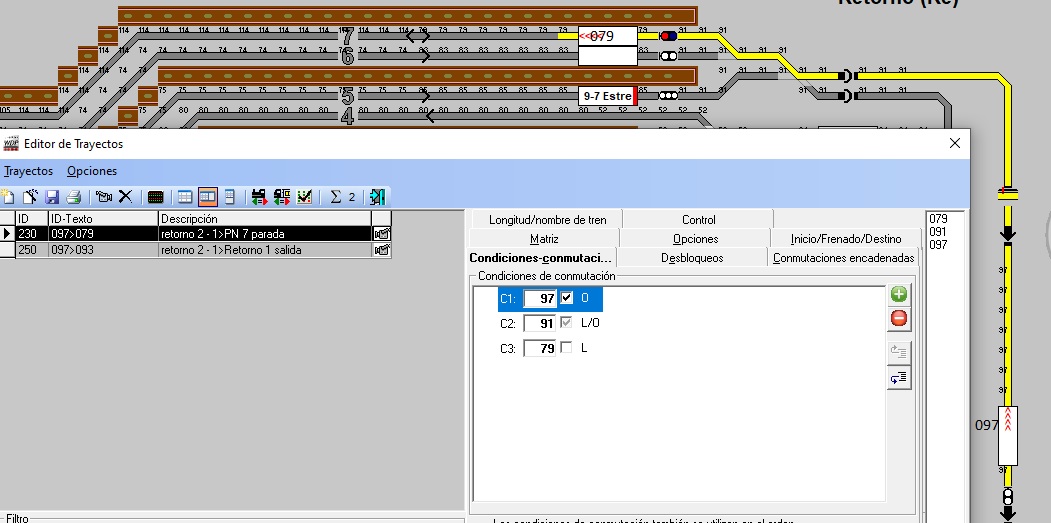Viewport: 1051px width, 523px height.
Task: Click the Sigma sum icon in the toolbar
Action: 336,196
